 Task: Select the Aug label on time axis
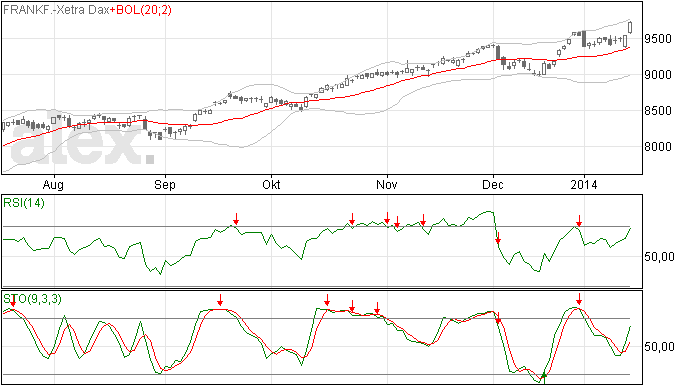point(53,185)
